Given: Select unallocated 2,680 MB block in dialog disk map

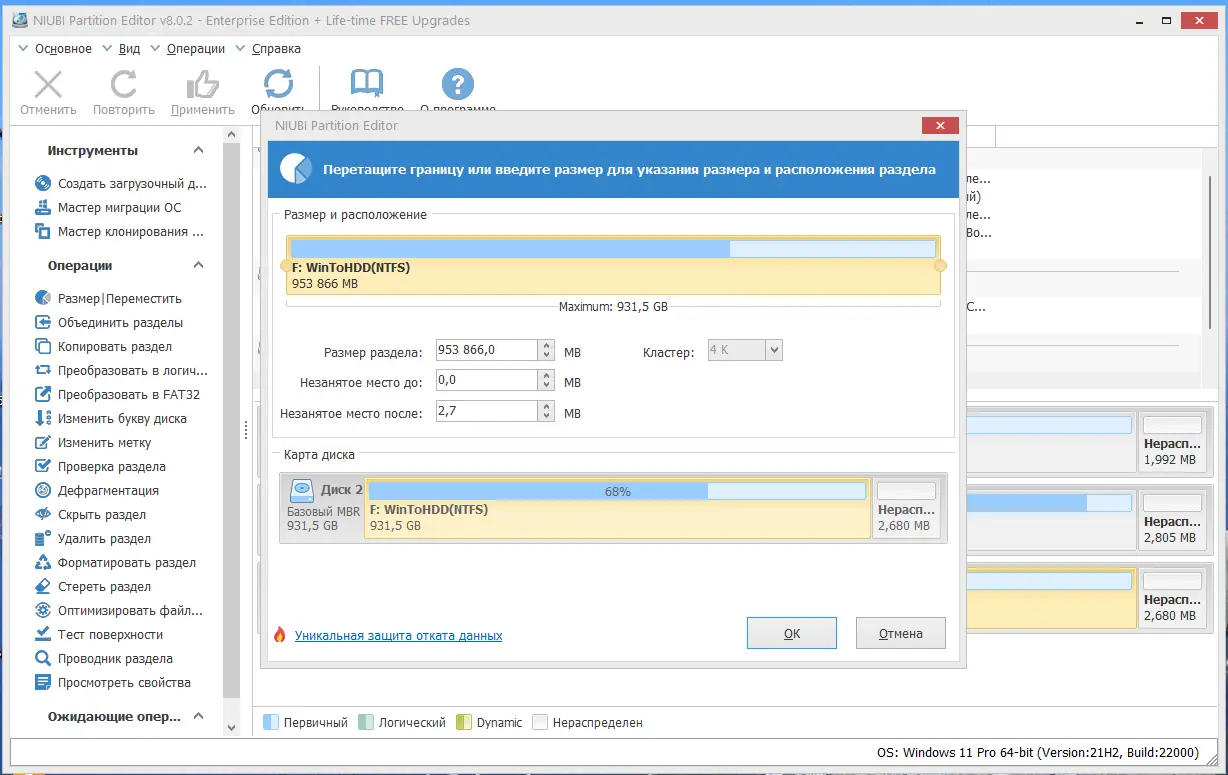Looking at the screenshot, I should (x=907, y=508).
